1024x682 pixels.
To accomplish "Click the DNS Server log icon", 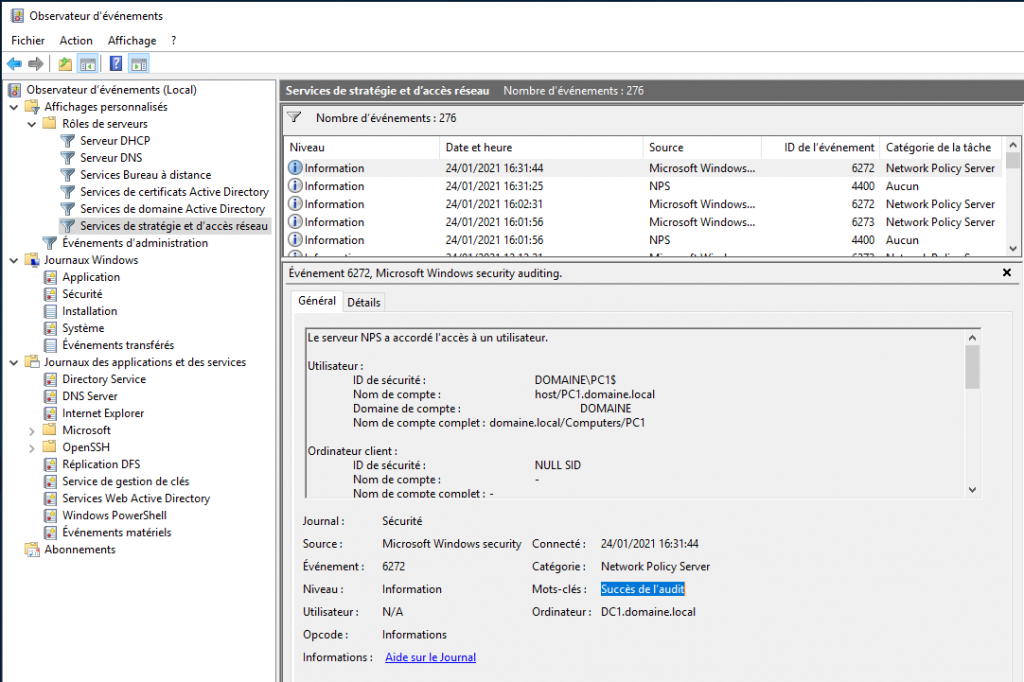I will click(50, 396).
